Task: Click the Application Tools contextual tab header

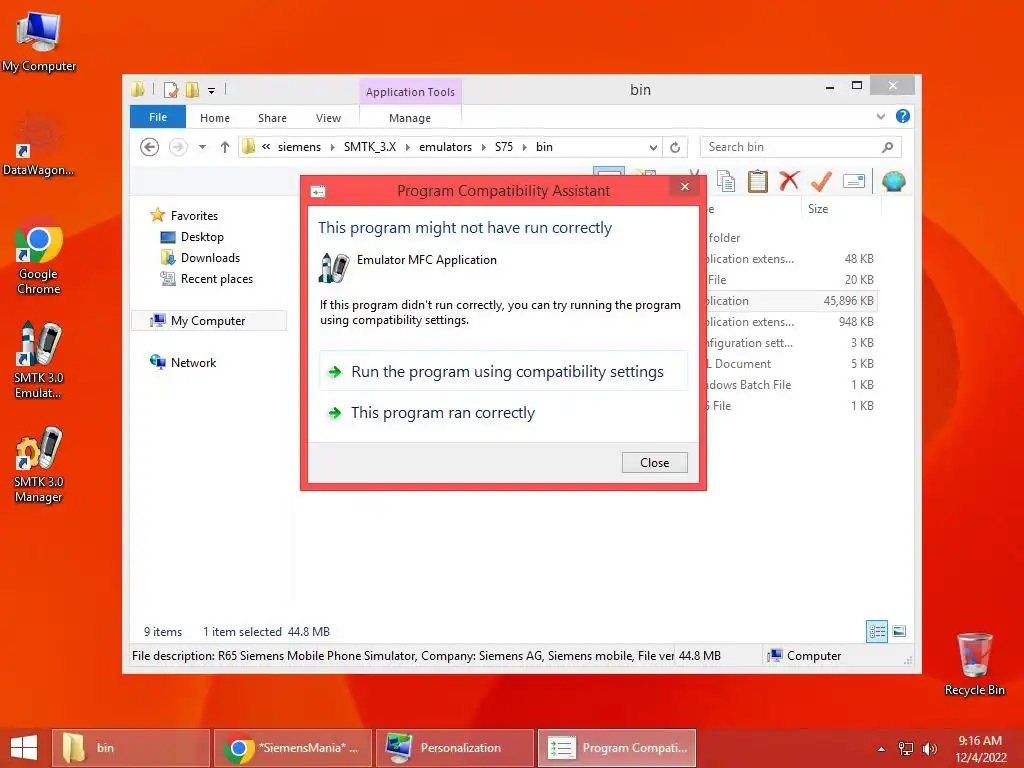Action: [410, 92]
